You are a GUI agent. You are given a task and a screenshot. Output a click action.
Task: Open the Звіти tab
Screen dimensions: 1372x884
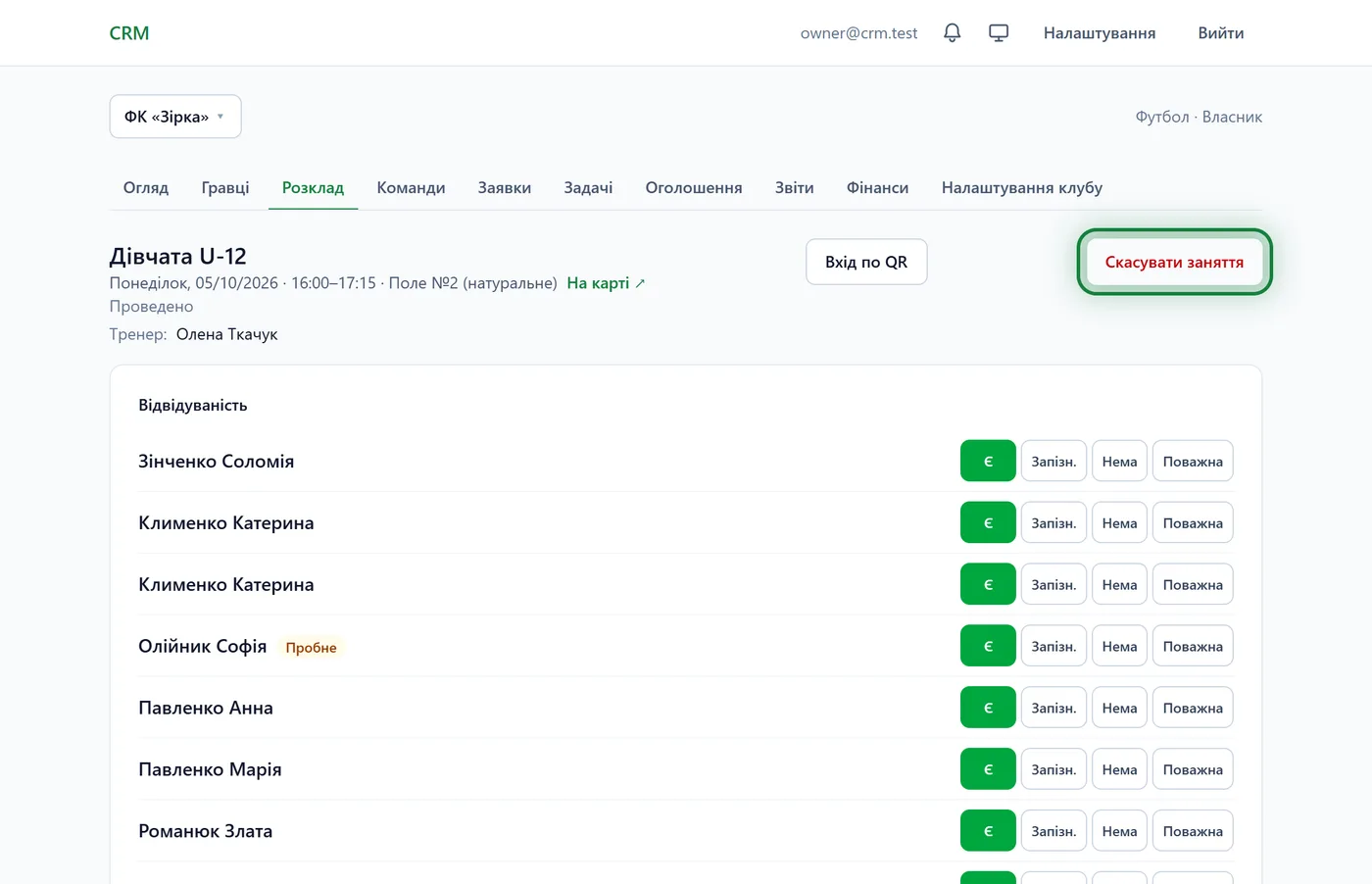tap(795, 187)
